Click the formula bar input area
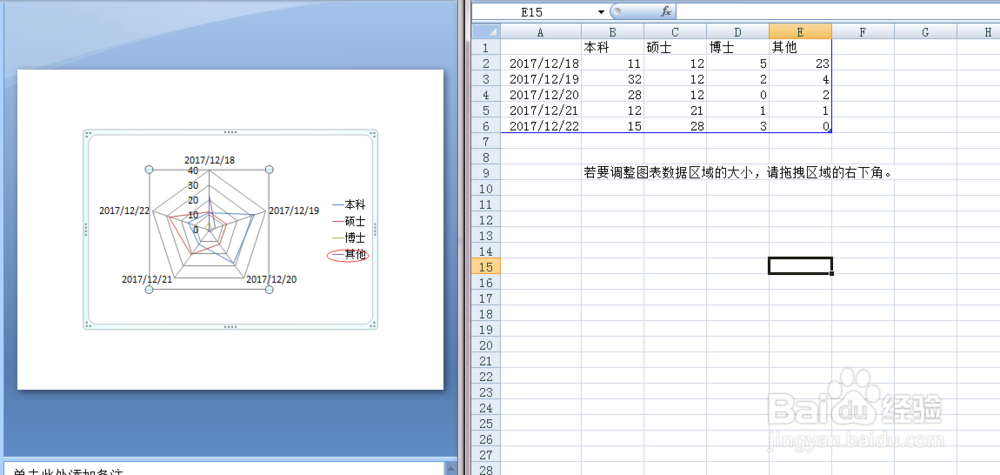 837,11
